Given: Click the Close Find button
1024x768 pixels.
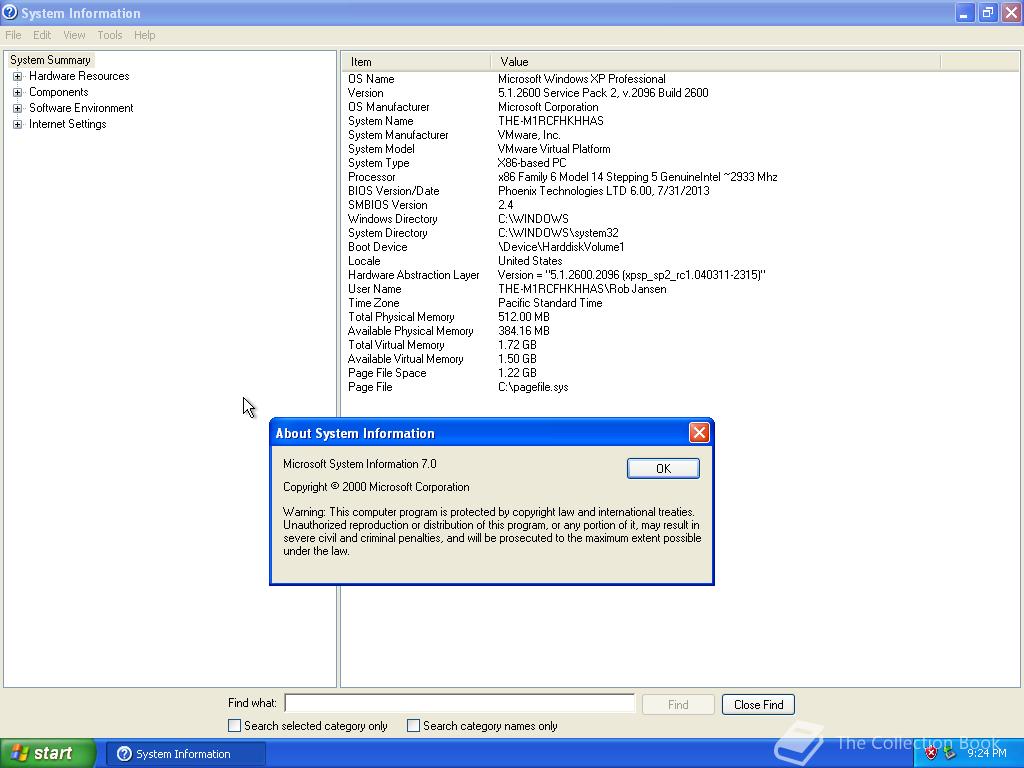Looking at the screenshot, I should 758,705.
